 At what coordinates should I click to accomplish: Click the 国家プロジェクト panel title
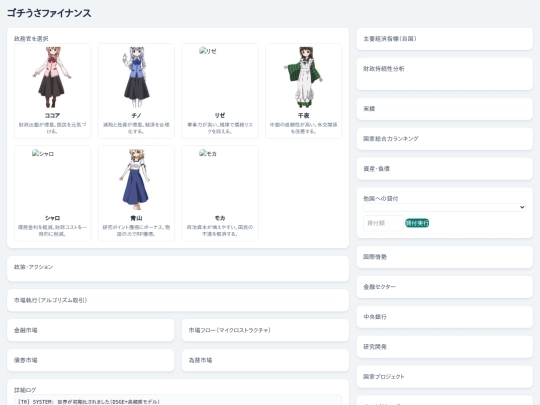(384, 377)
